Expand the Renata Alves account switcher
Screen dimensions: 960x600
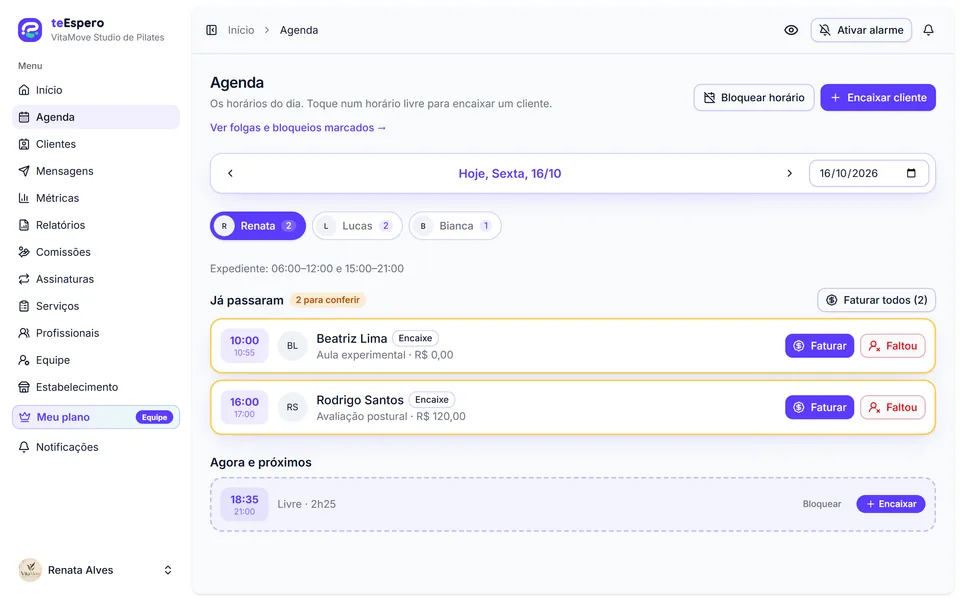click(x=96, y=570)
